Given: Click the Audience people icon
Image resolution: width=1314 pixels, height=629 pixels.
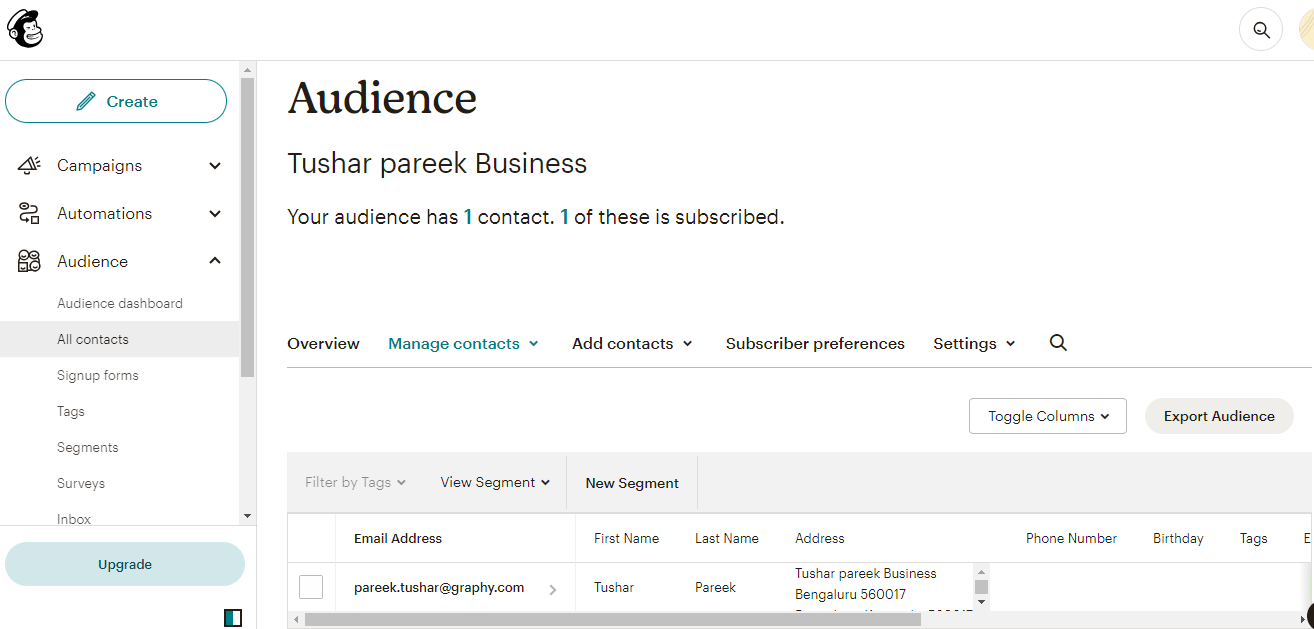Looking at the screenshot, I should 29,261.
